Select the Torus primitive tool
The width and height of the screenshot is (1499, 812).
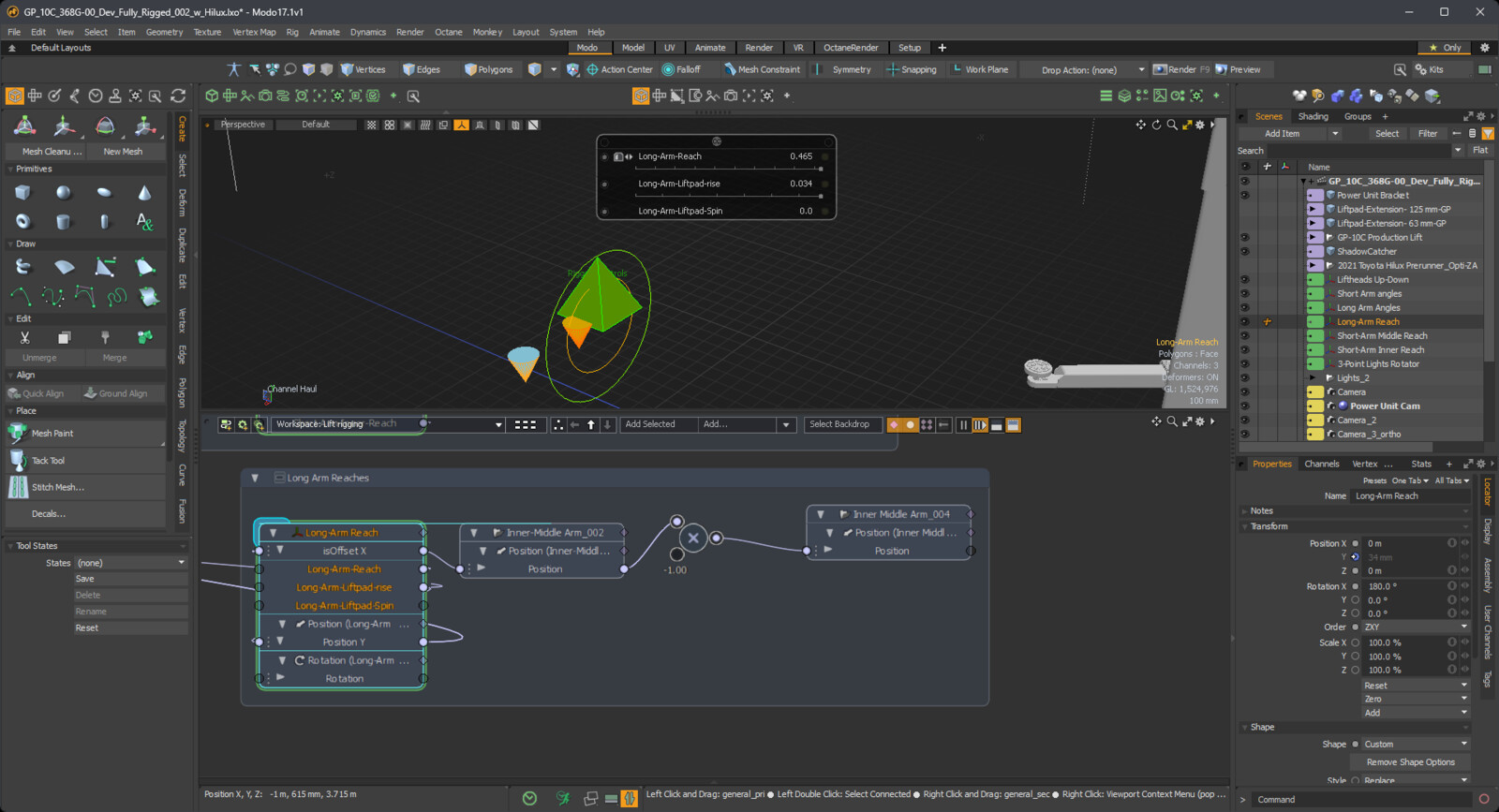click(22, 222)
